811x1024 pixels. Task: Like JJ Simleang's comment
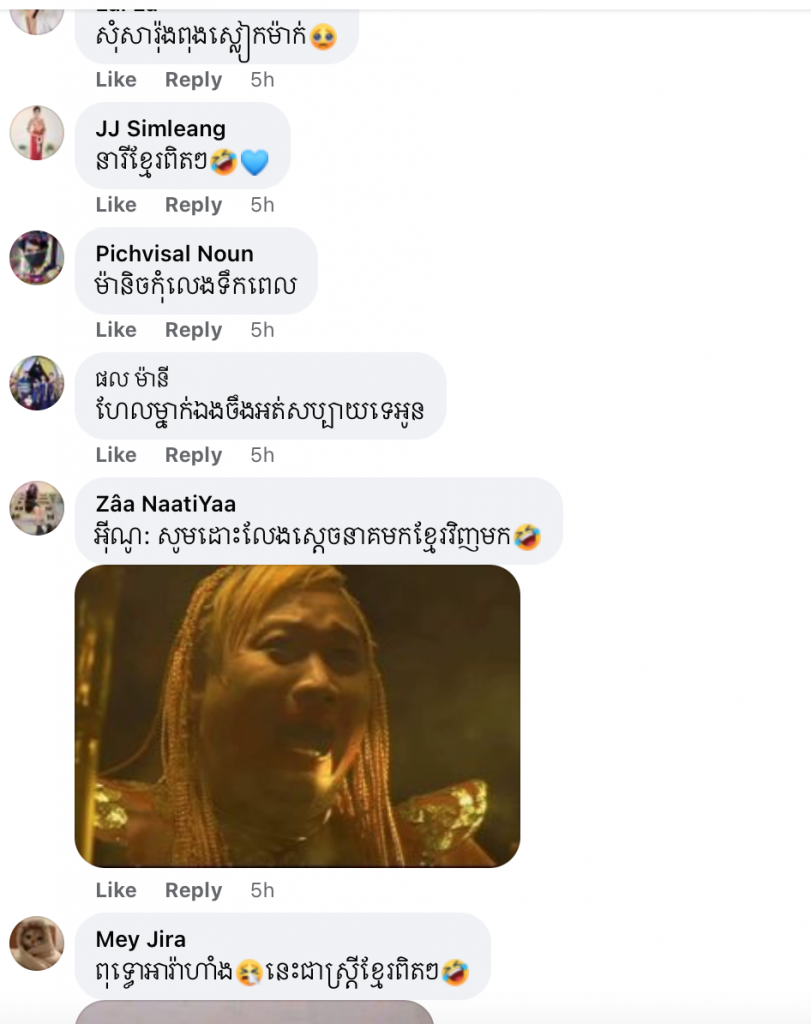[x=116, y=205]
